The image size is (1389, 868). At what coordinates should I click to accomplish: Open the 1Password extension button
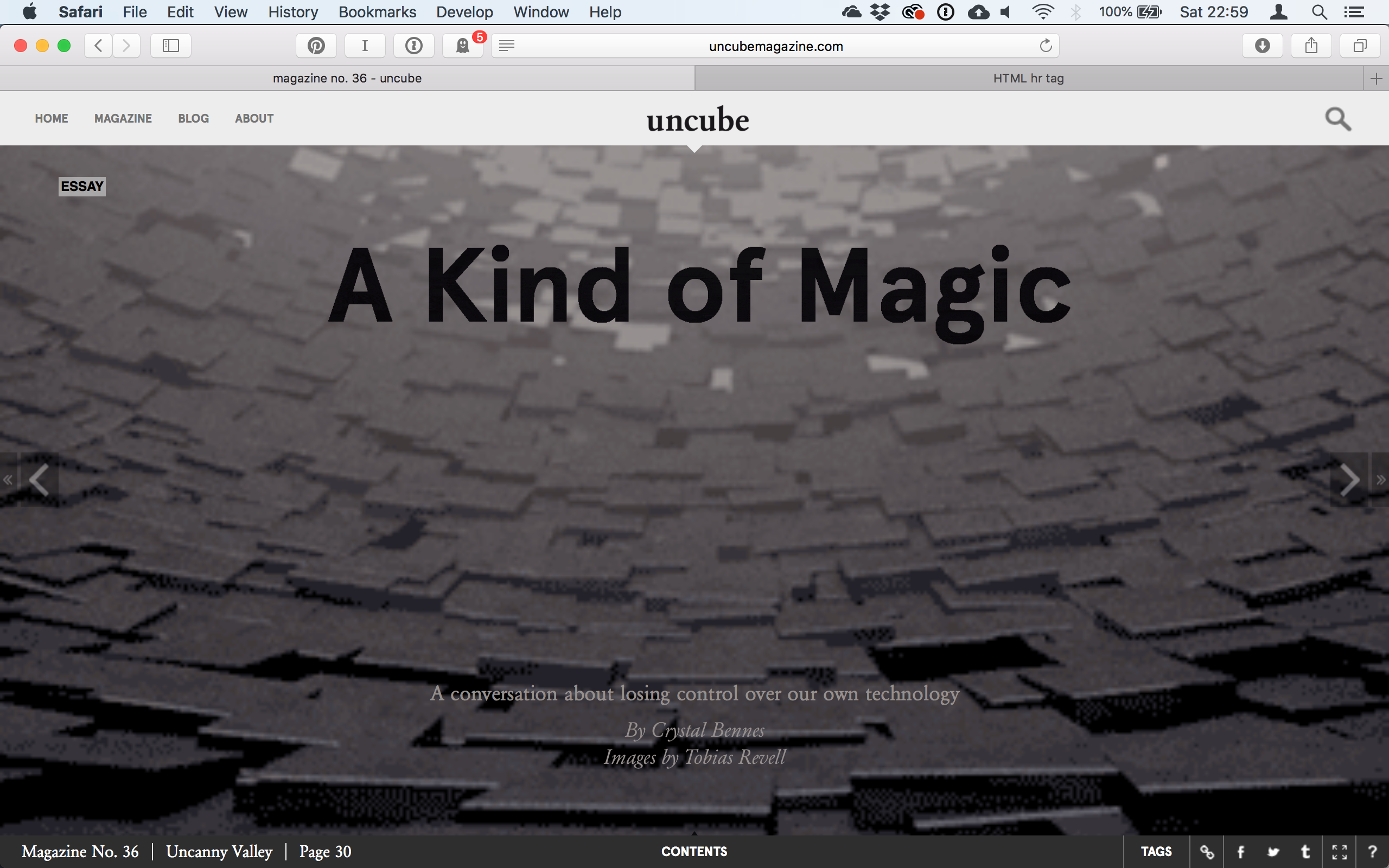tap(414, 46)
